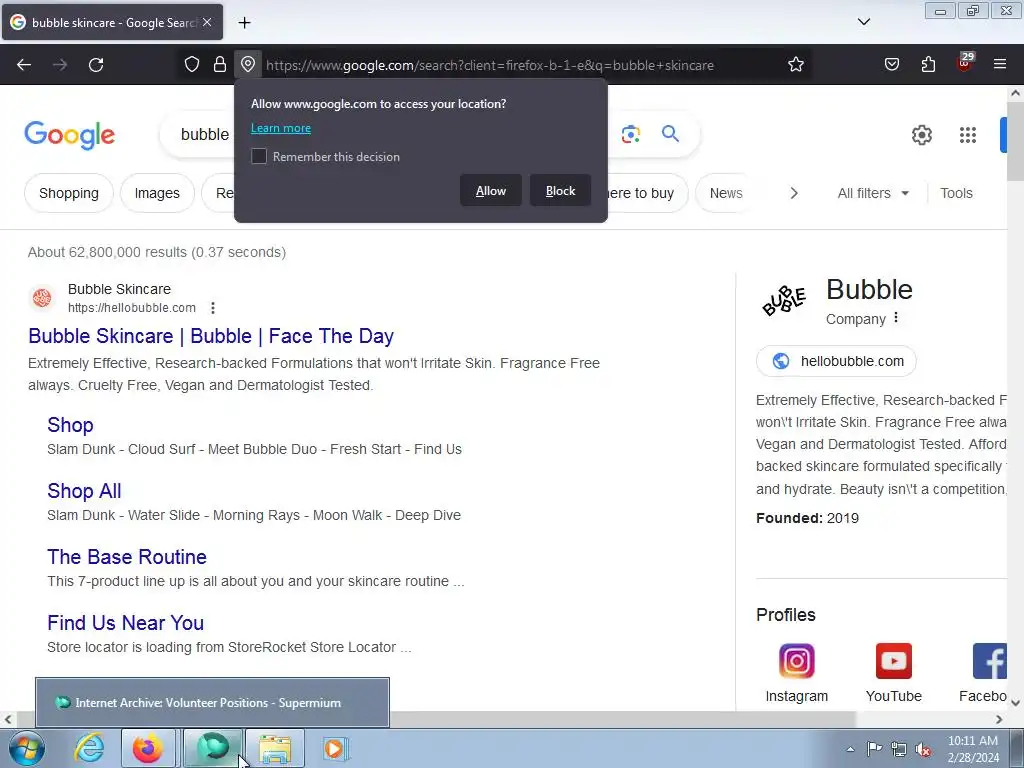Open Find Us Near You sitelink

[x=125, y=622]
